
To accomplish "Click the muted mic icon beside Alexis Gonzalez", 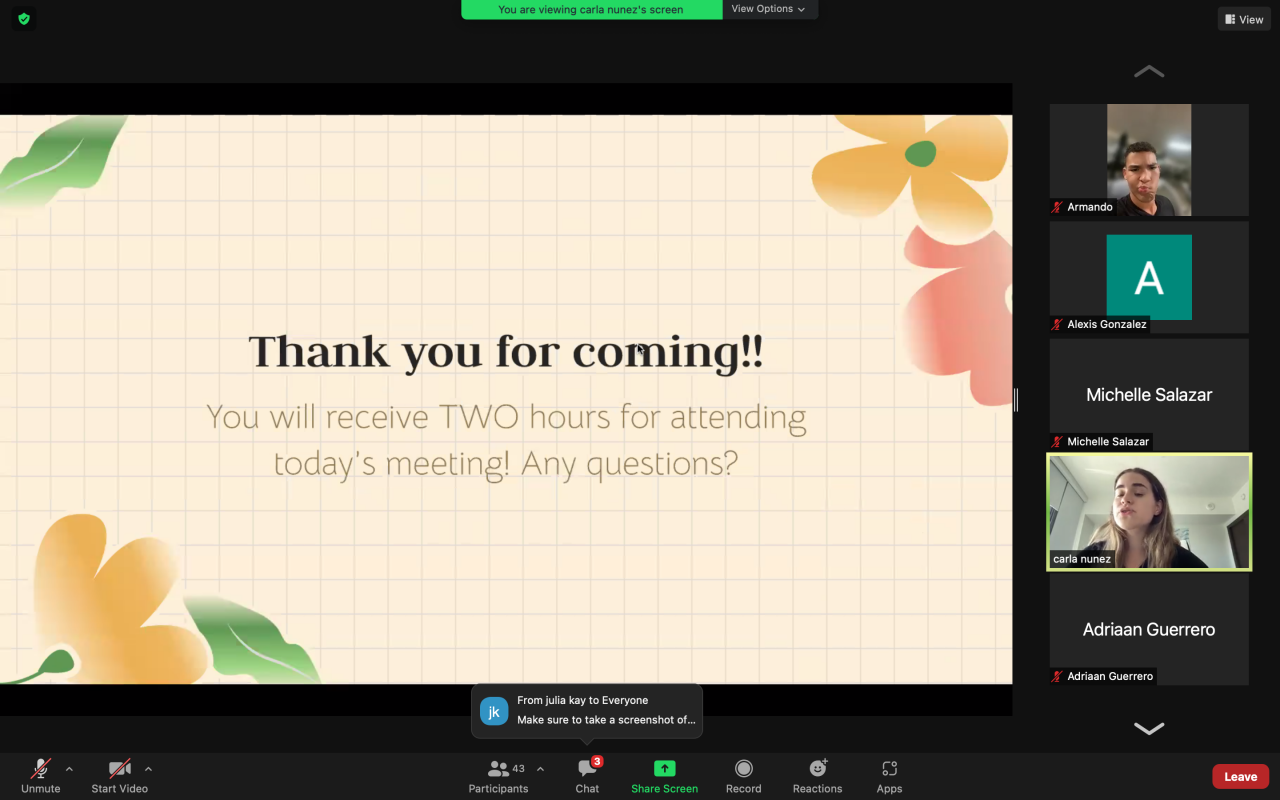I will [1058, 324].
